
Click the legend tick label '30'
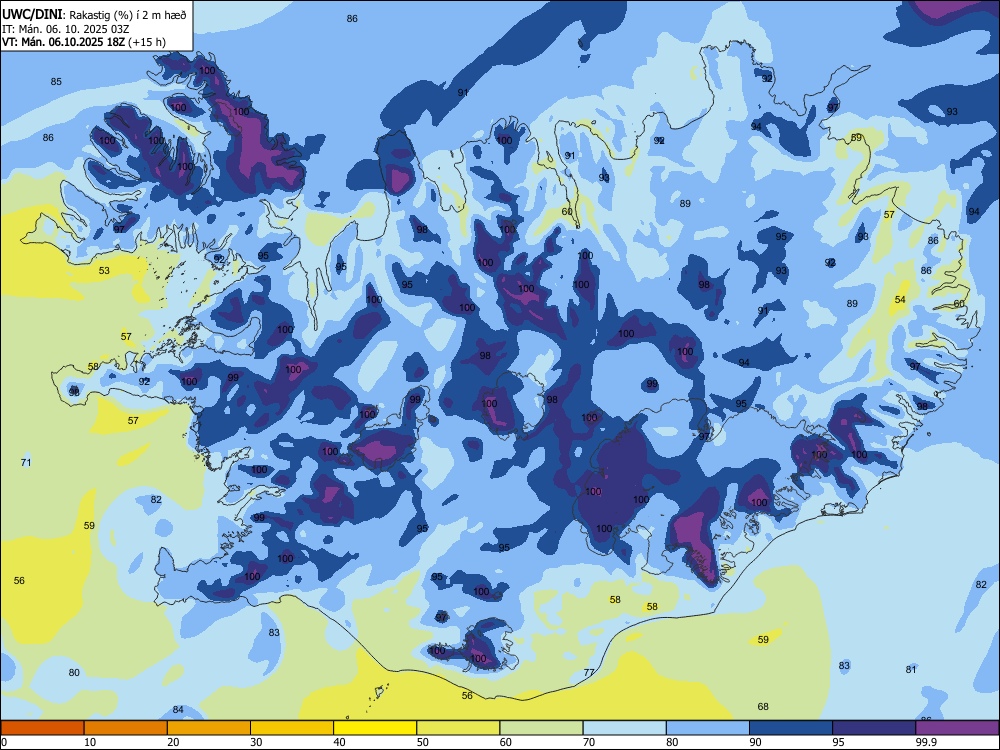click(x=256, y=742)
